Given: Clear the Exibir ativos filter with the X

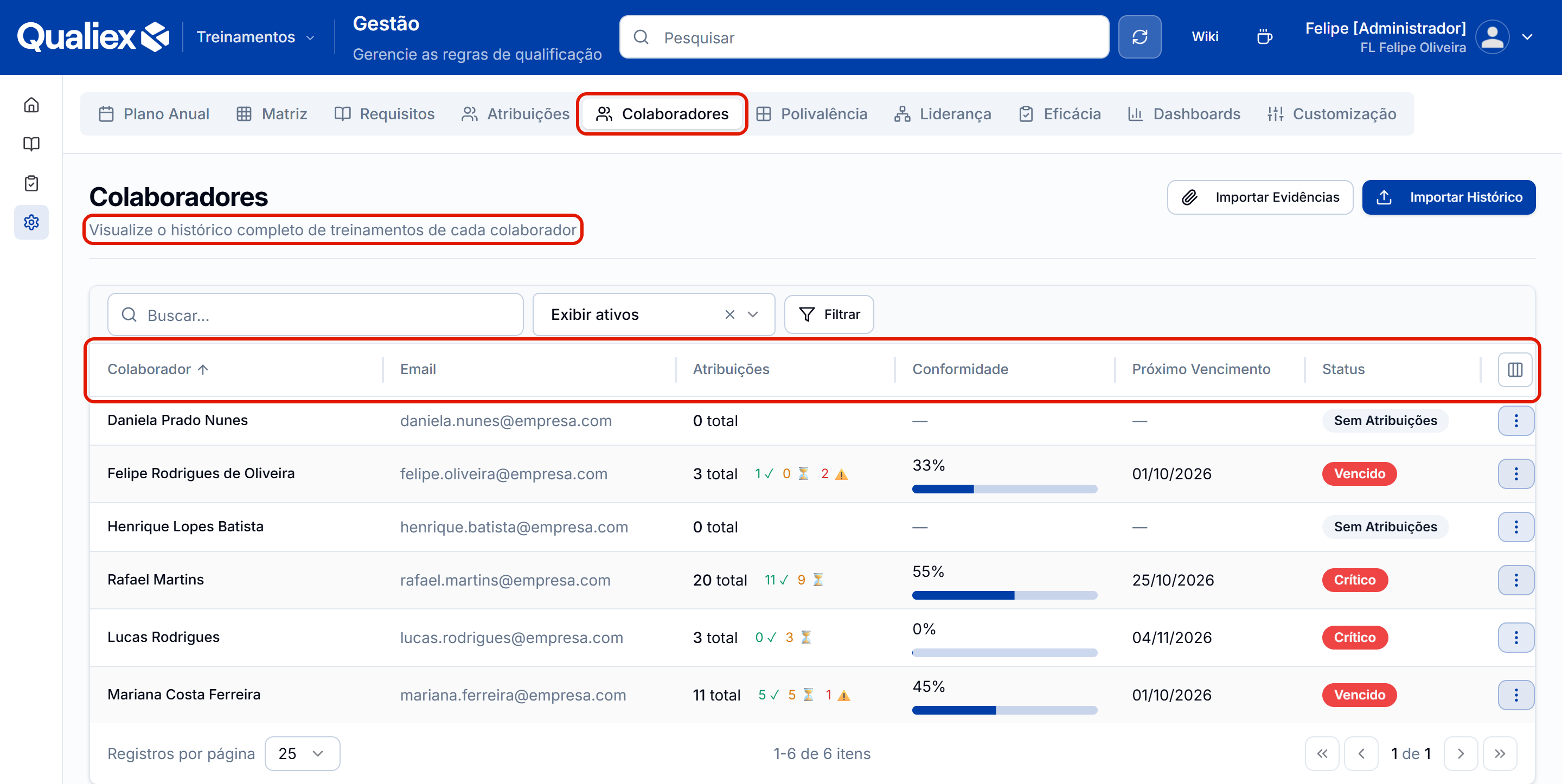Looking at the screenshot, I should tap(729, 314).
